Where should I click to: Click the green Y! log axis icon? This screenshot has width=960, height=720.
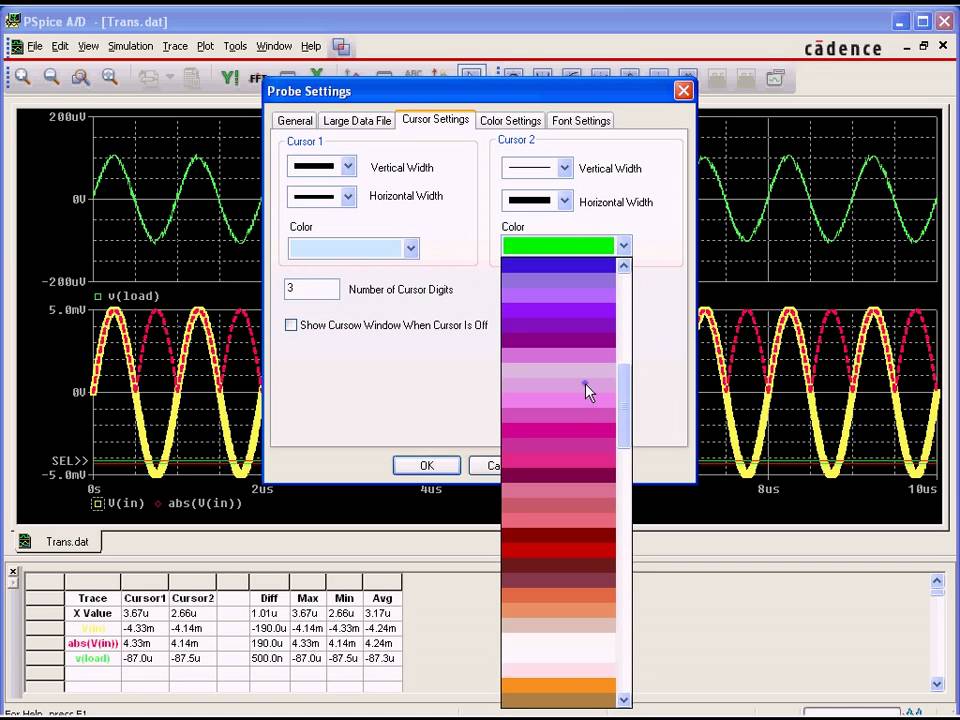(230, 77)
